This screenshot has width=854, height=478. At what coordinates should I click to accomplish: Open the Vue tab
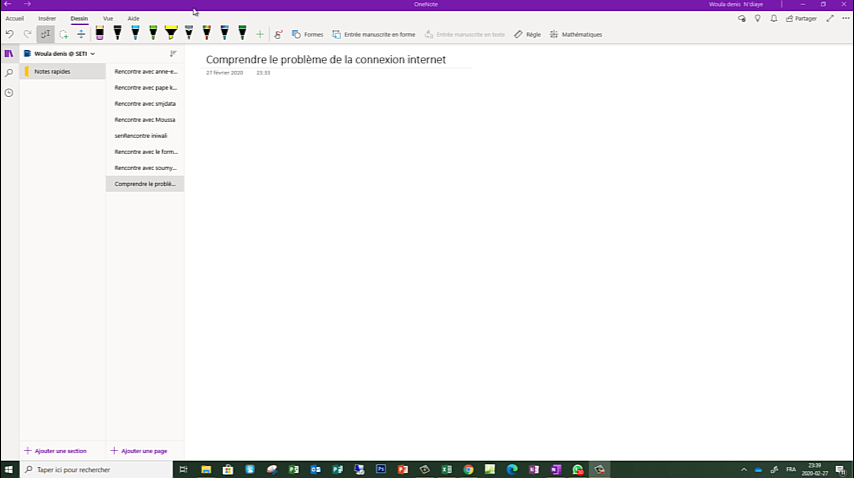click(108, 18)
